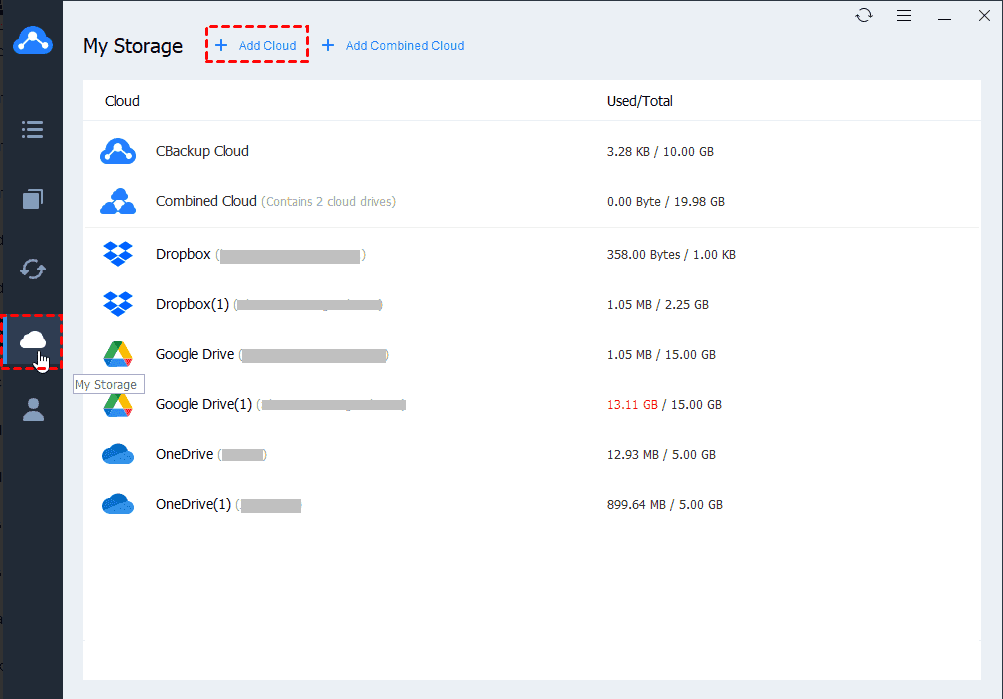Click the 1.05 MB / 2.25 GB value
1003x699 pixels.
658,304
